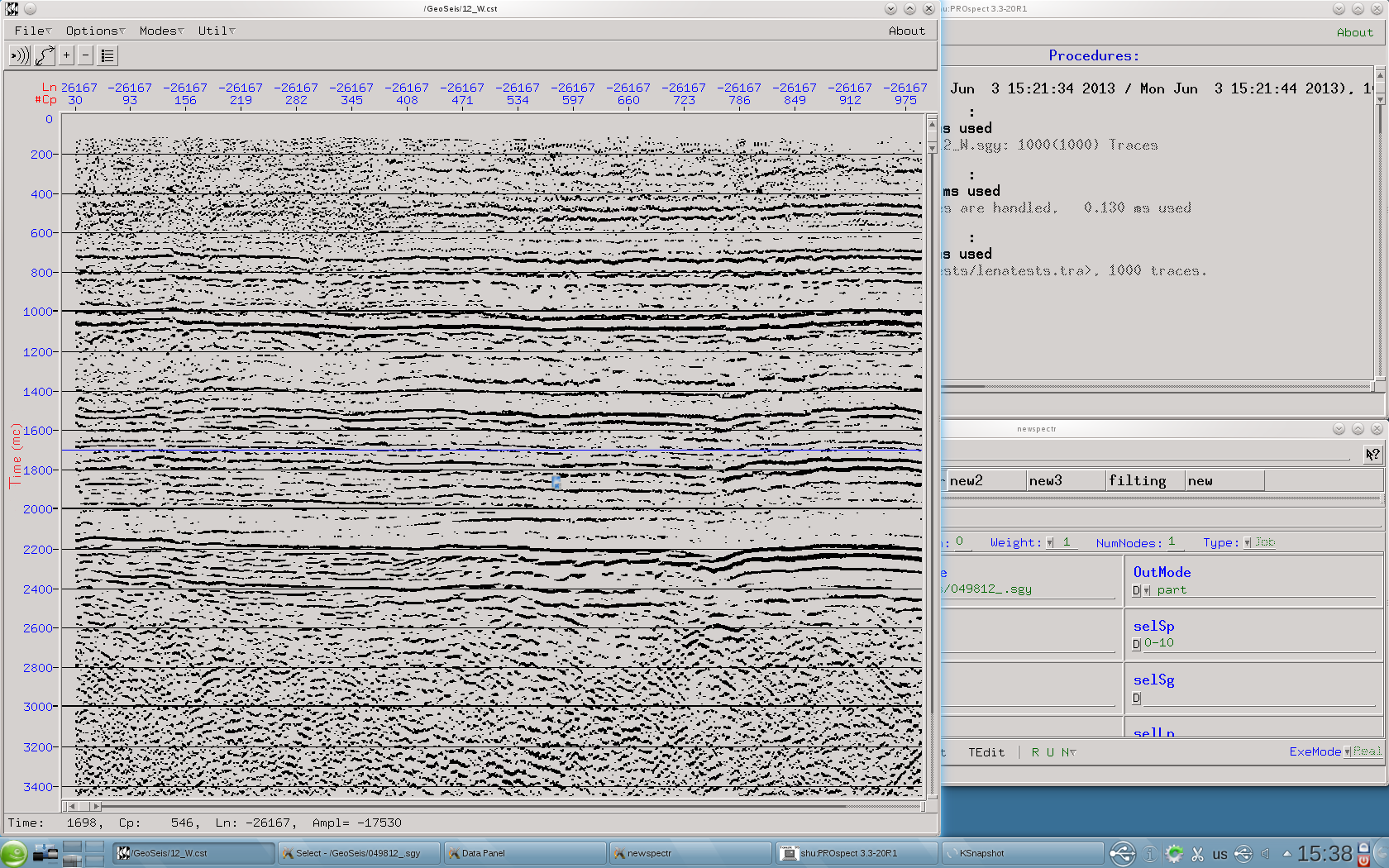The image size is (1389, 868).
Task: Click the plus zoom-in button
Action: pyautogui.click(x=67, y=55)
